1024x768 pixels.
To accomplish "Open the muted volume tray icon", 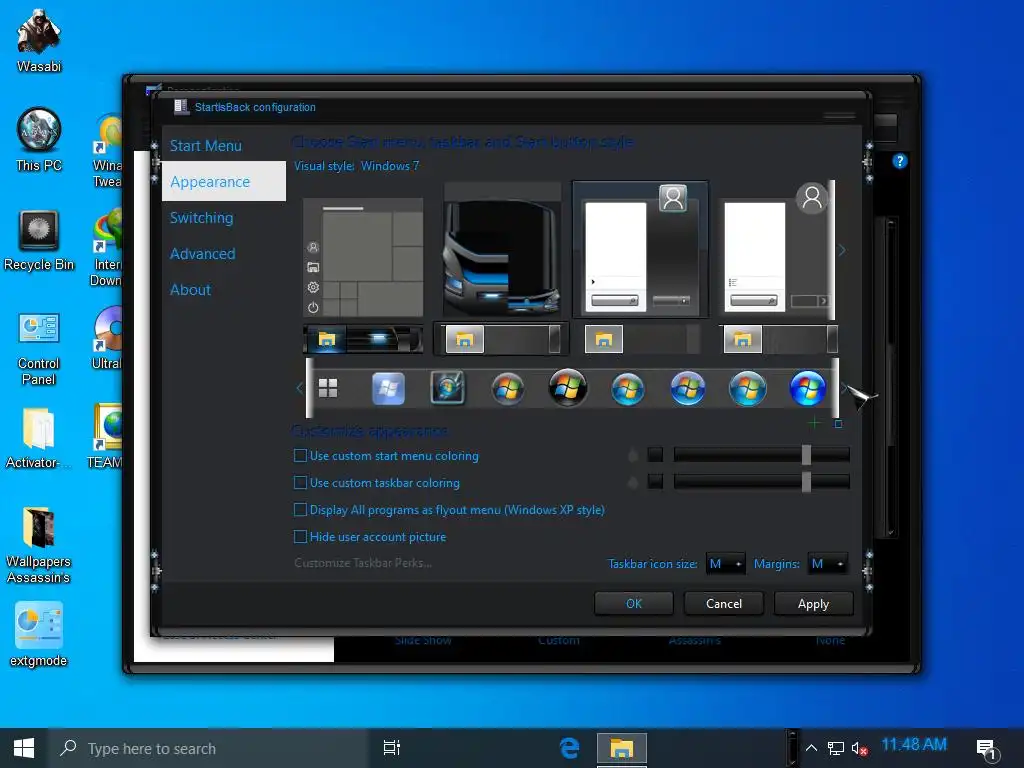I will click(x=859, y=748).
